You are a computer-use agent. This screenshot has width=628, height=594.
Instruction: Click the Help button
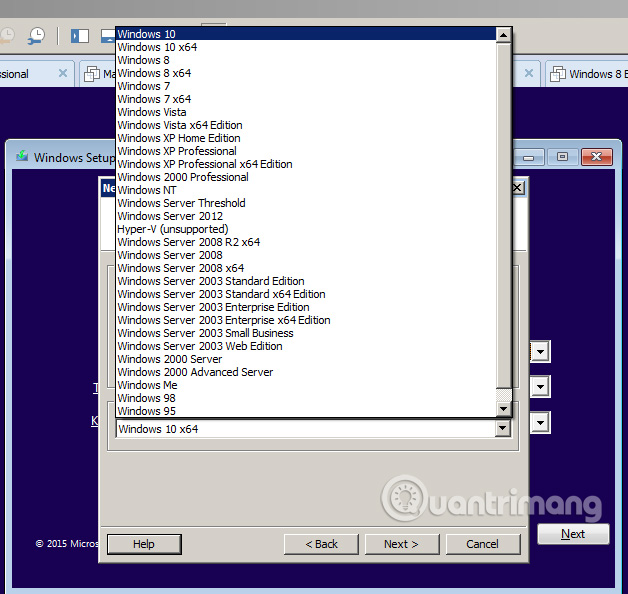144,544
